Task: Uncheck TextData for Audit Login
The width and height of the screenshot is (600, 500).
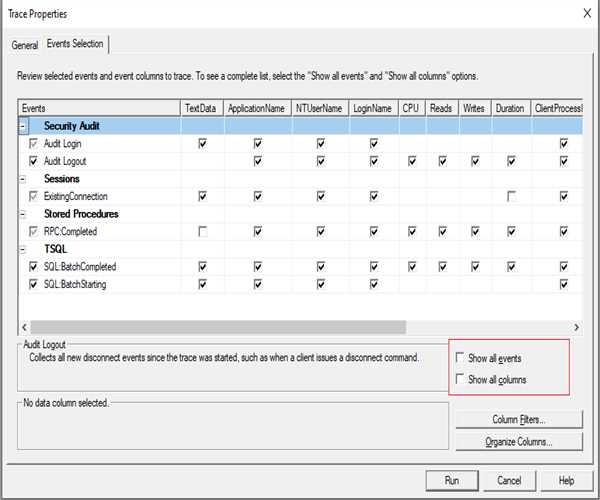Action: tap(203, 143)
